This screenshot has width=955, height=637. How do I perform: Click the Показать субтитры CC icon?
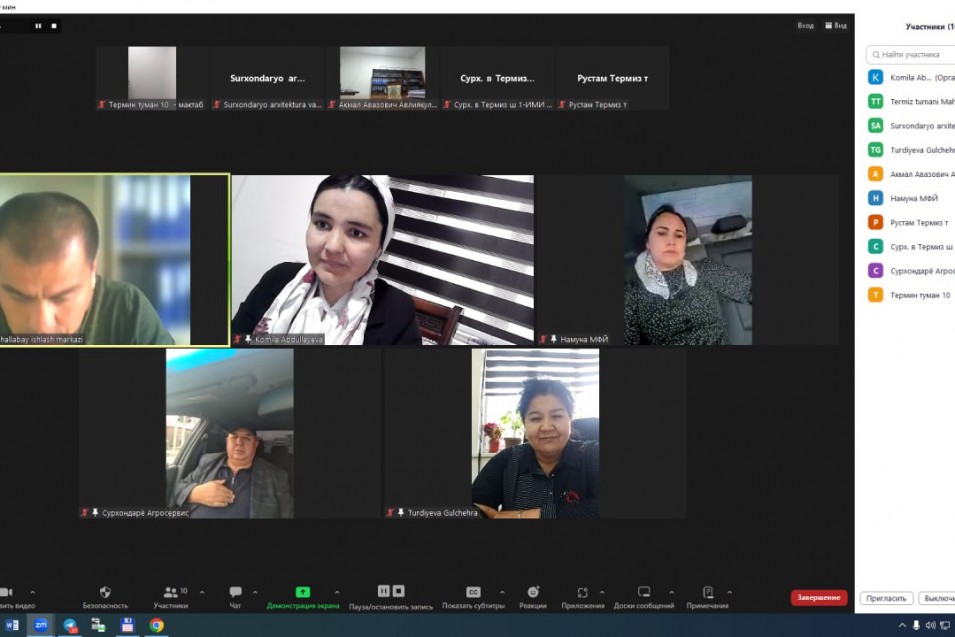point(473,592)
